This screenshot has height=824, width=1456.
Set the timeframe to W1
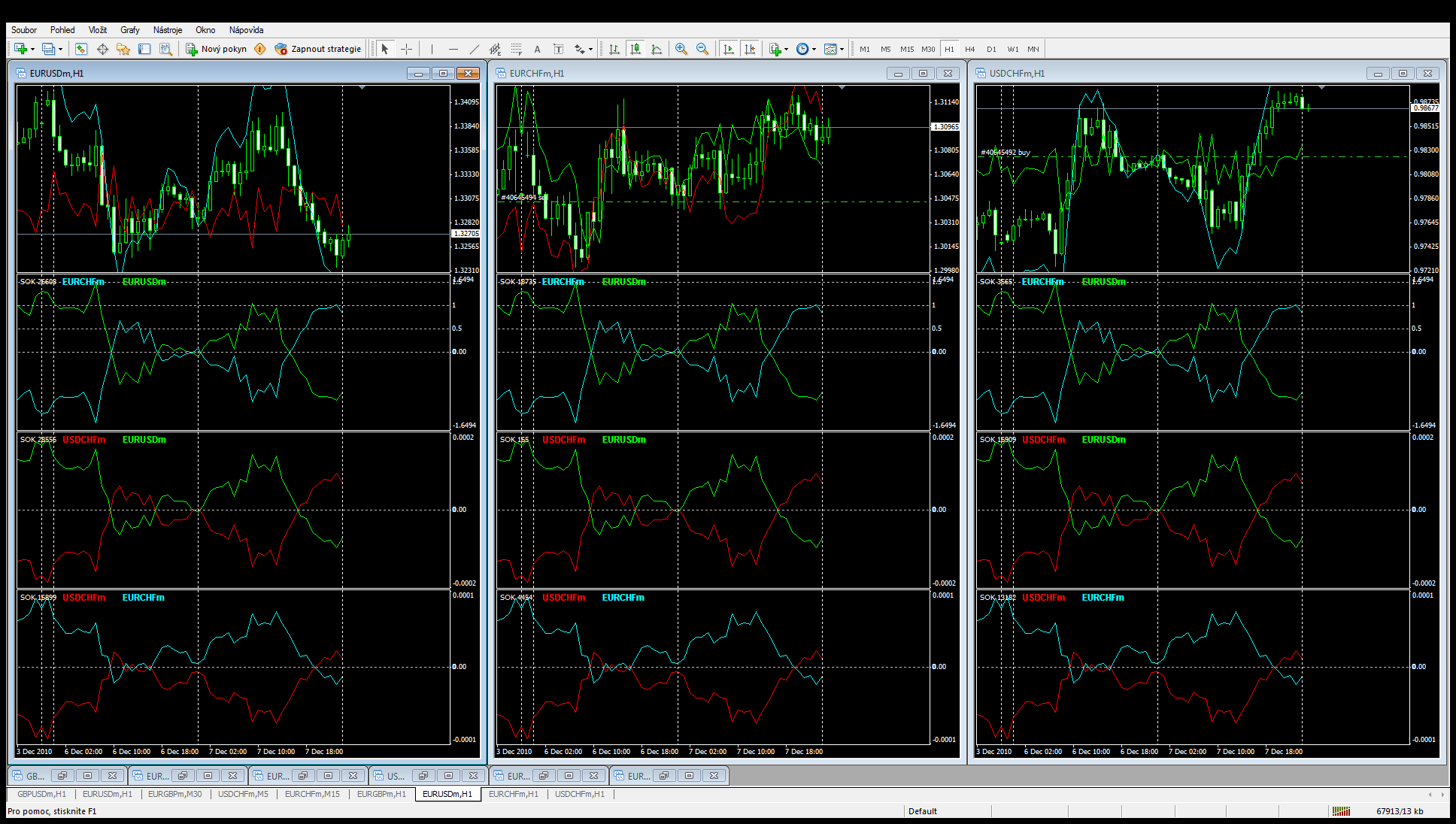click(1013, 49)
